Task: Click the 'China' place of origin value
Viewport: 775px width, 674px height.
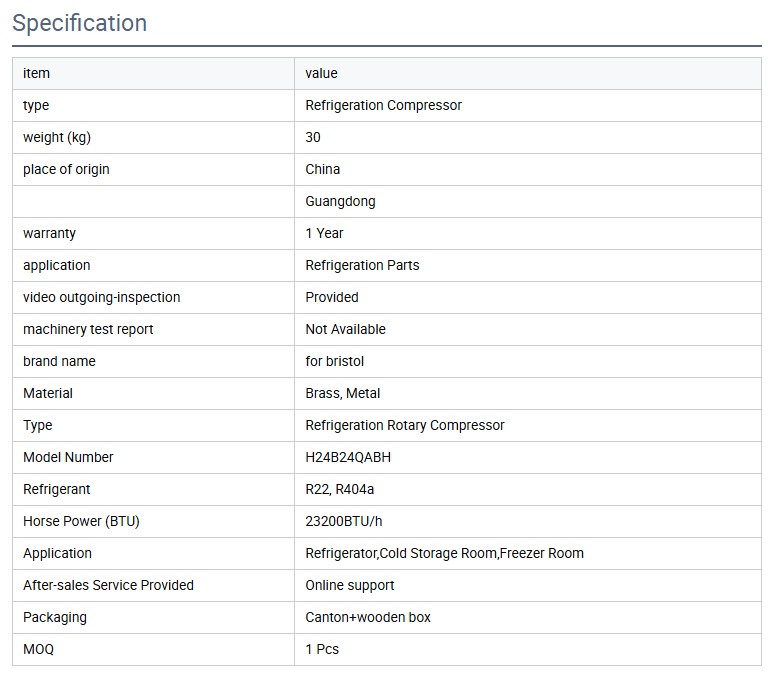Action: [322, 169]
